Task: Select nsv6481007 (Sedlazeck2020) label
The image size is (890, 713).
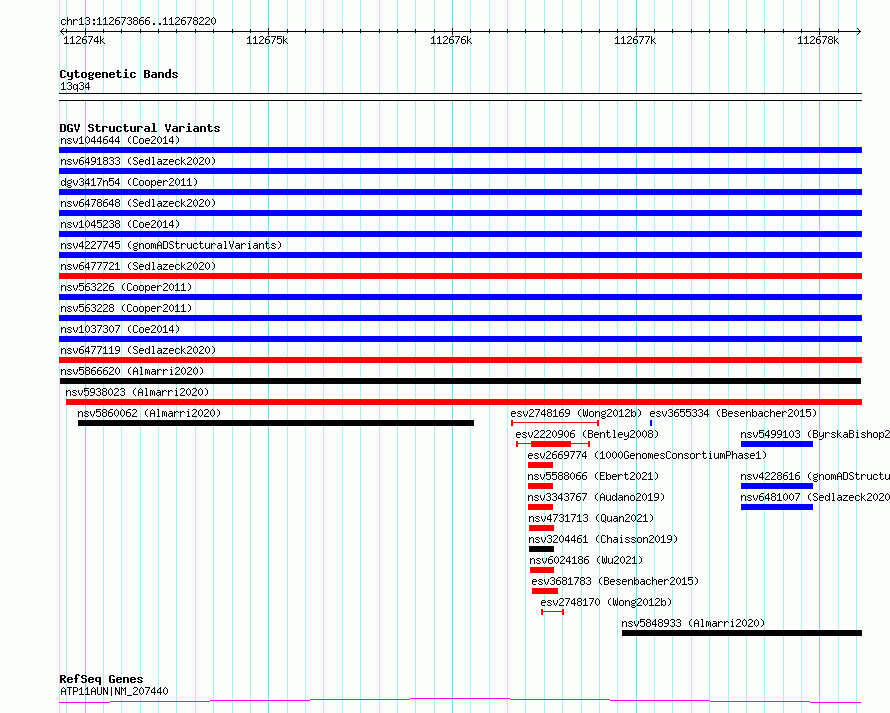Action: click(x=815, y=497)
